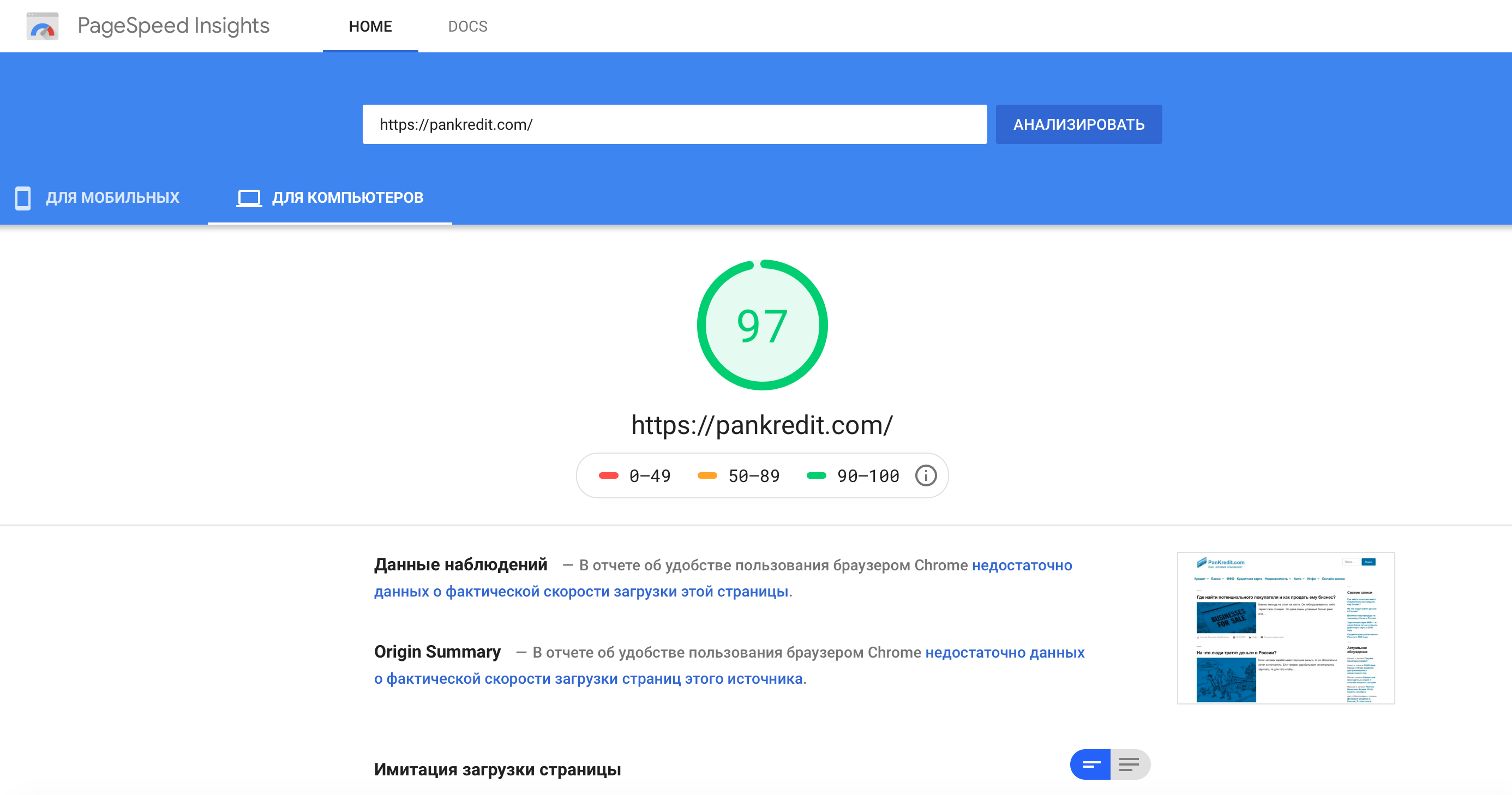The width and height of the screenshot is (1512, 795).
Task: Click the green 97 score gauge
Action: [762, 326]
